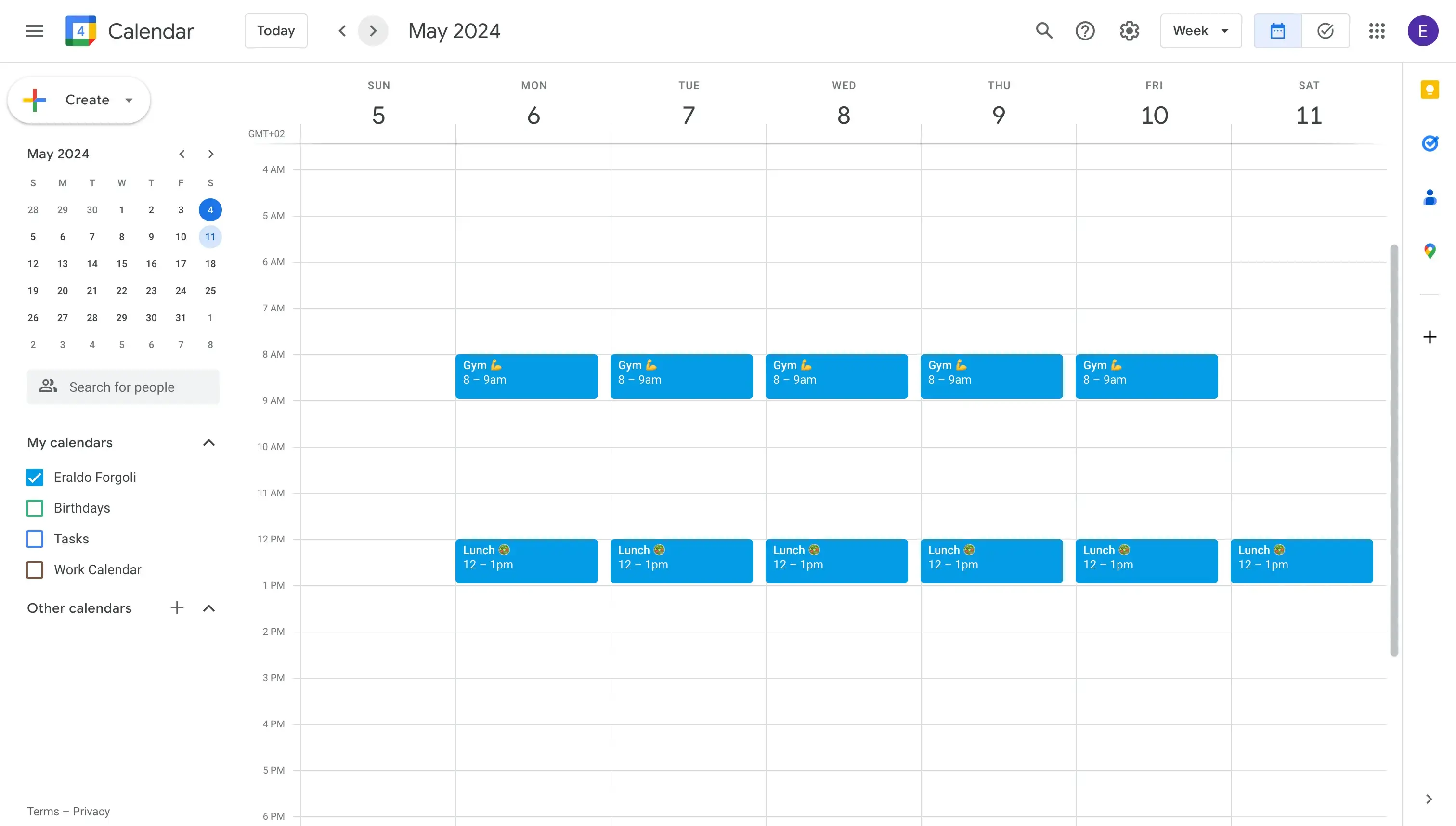Viewport: 1456px width, 826px height.
Task: Click Create new event button
Action: pos(79,99)
